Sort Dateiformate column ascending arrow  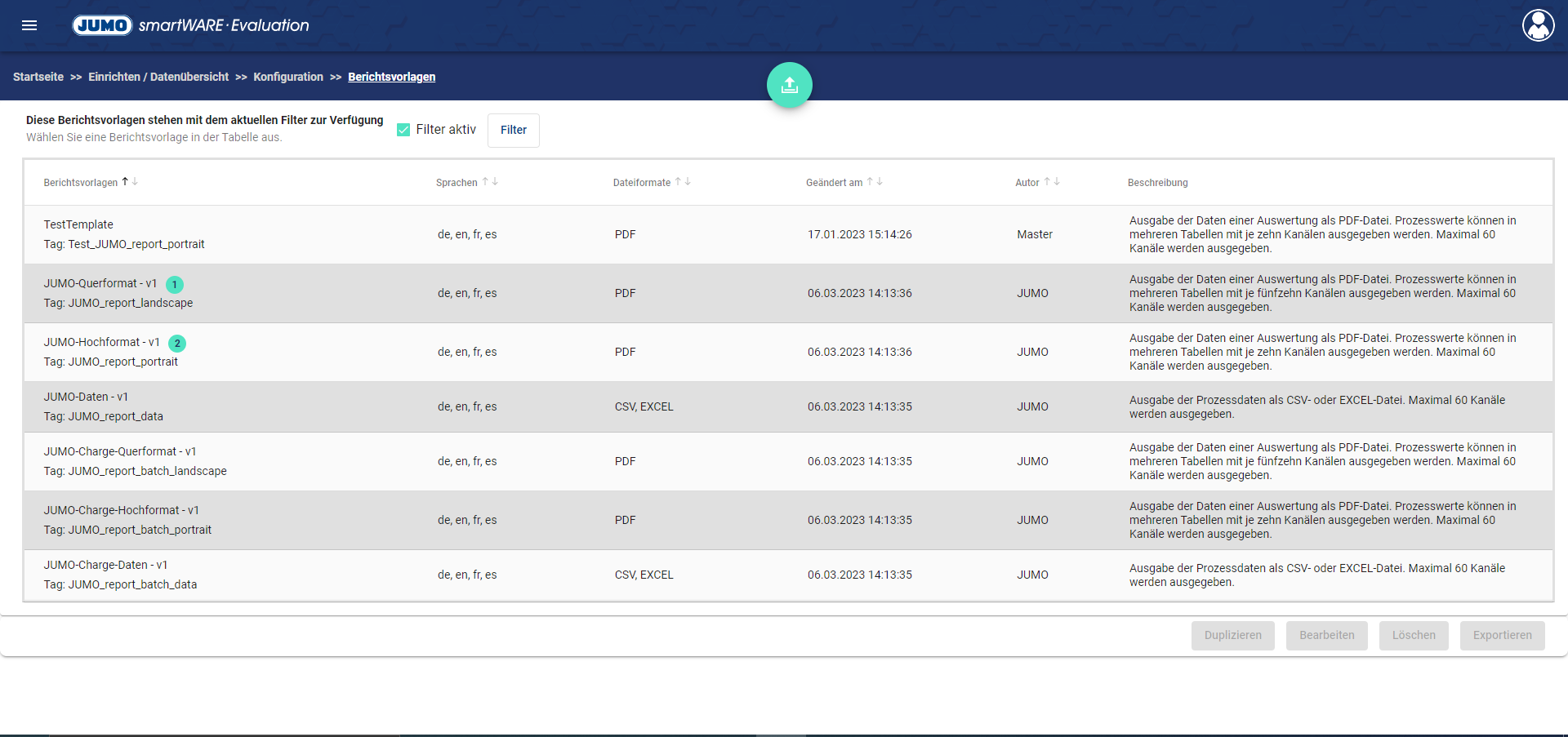[x=678, y=182]
